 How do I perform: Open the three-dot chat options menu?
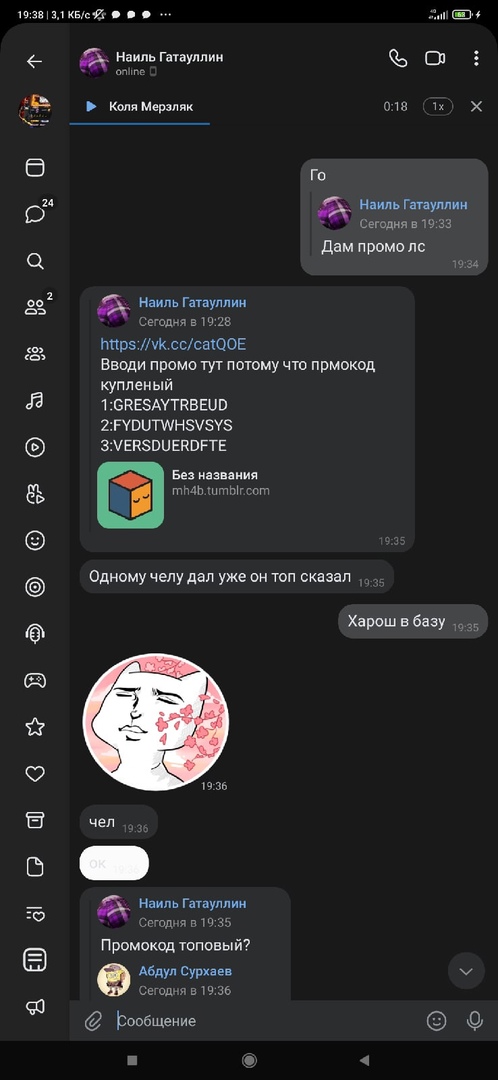[476, 59]
